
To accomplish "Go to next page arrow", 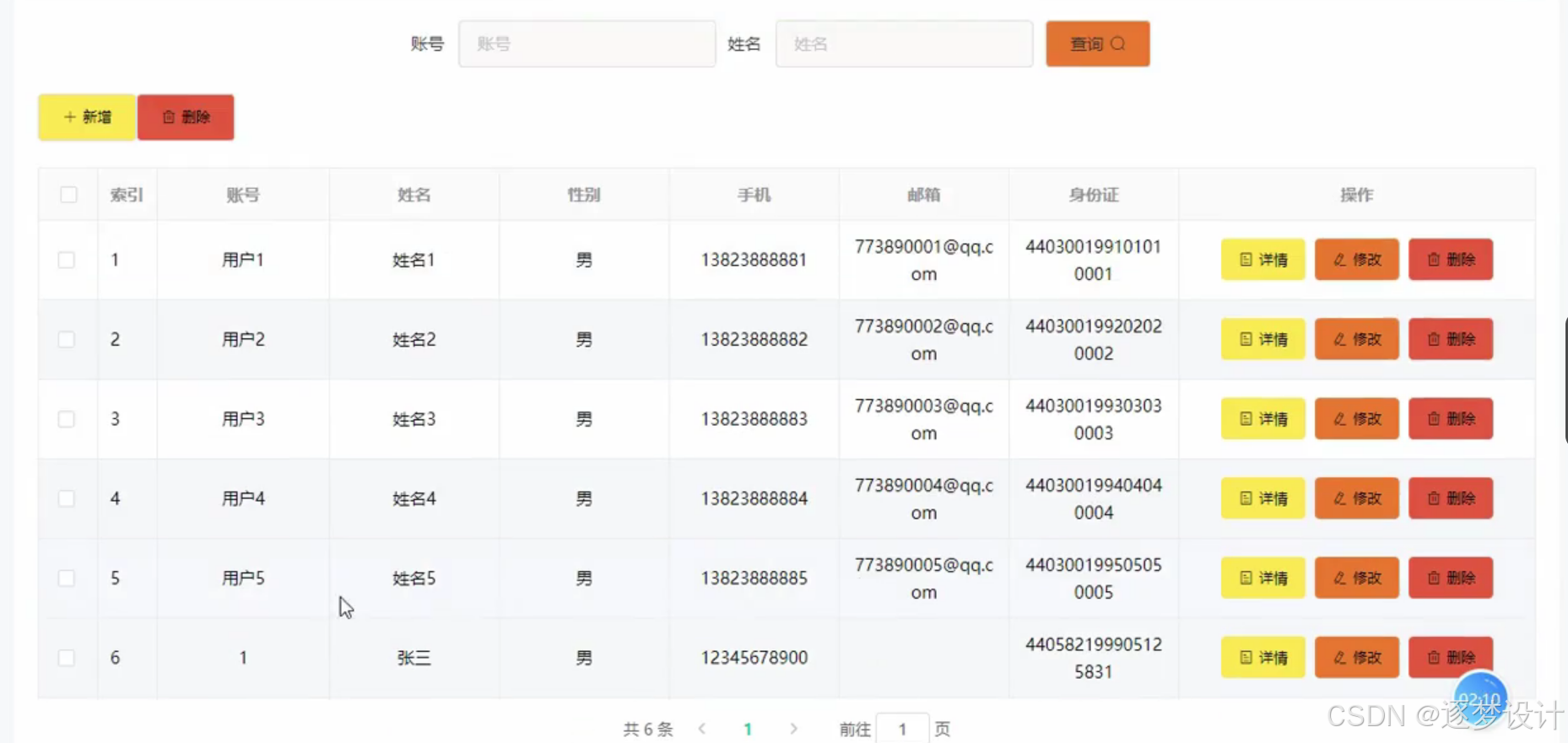I will [x=793, y=729].
